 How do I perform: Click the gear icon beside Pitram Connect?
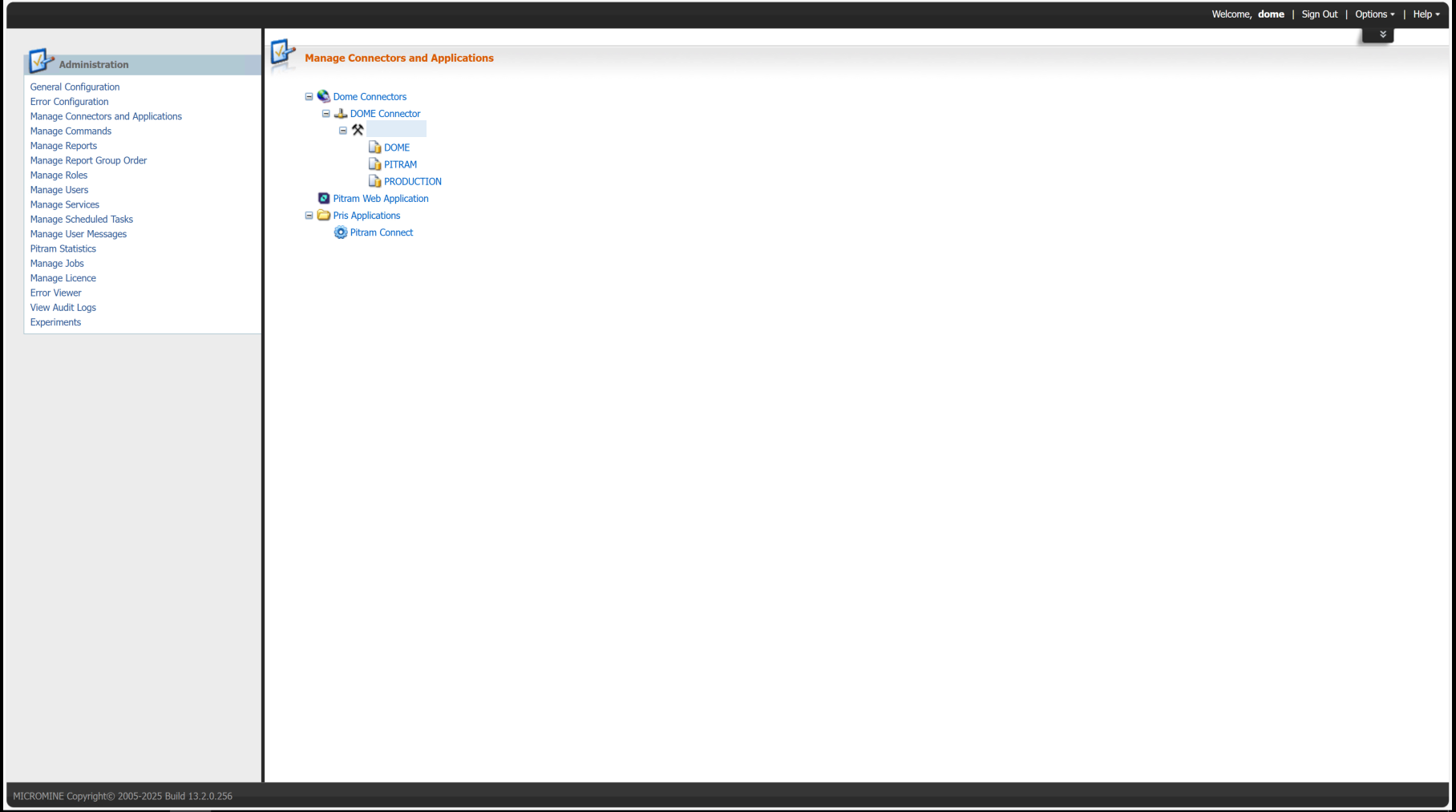point(341,232)
